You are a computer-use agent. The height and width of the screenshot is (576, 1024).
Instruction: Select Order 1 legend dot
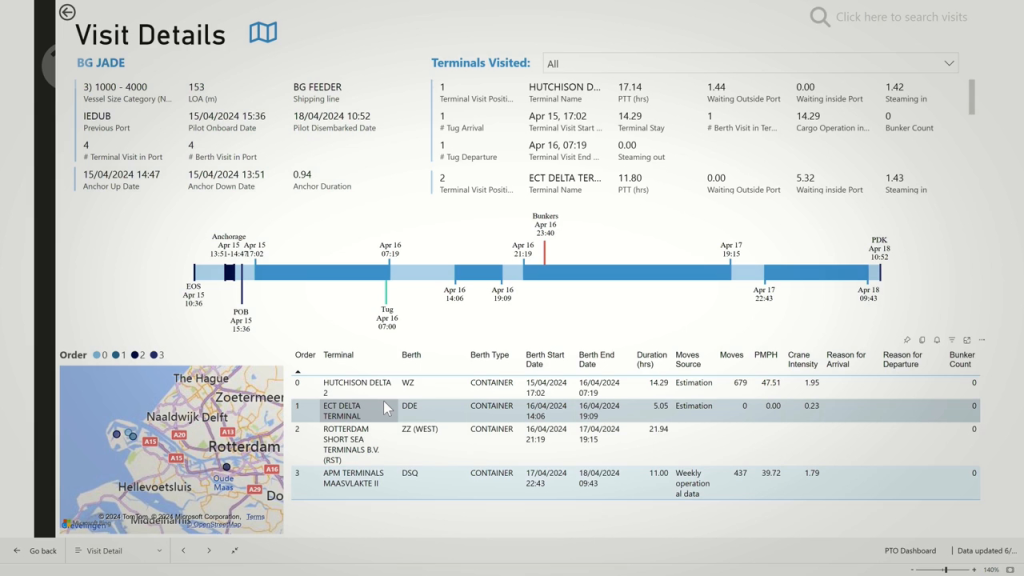click(116, 355)
